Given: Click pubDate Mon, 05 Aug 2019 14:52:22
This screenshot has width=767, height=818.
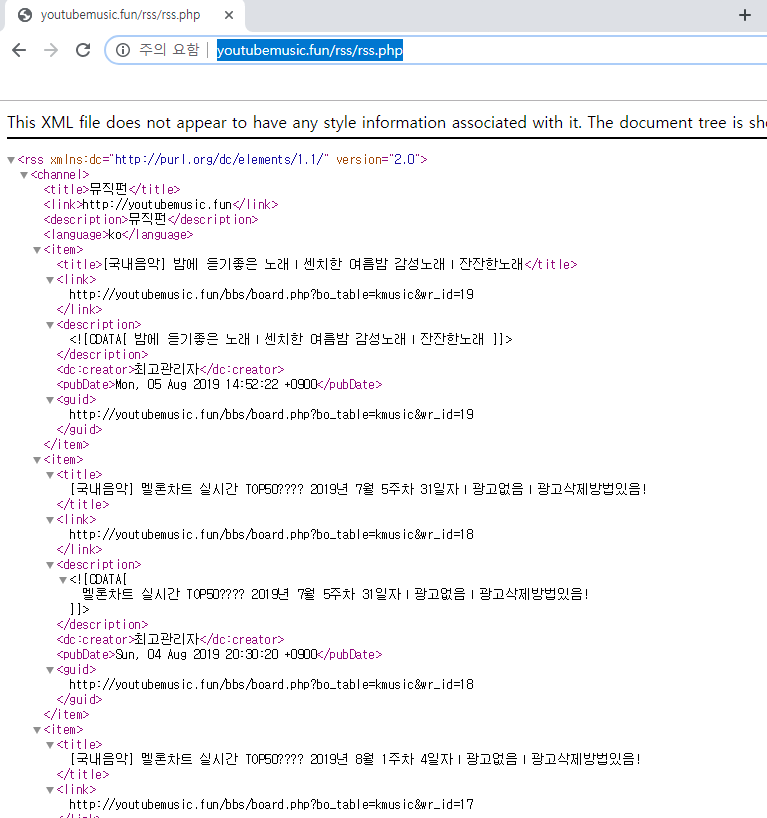Looking at the screenshot, I should pyautogui.click(x=216, y=385).
